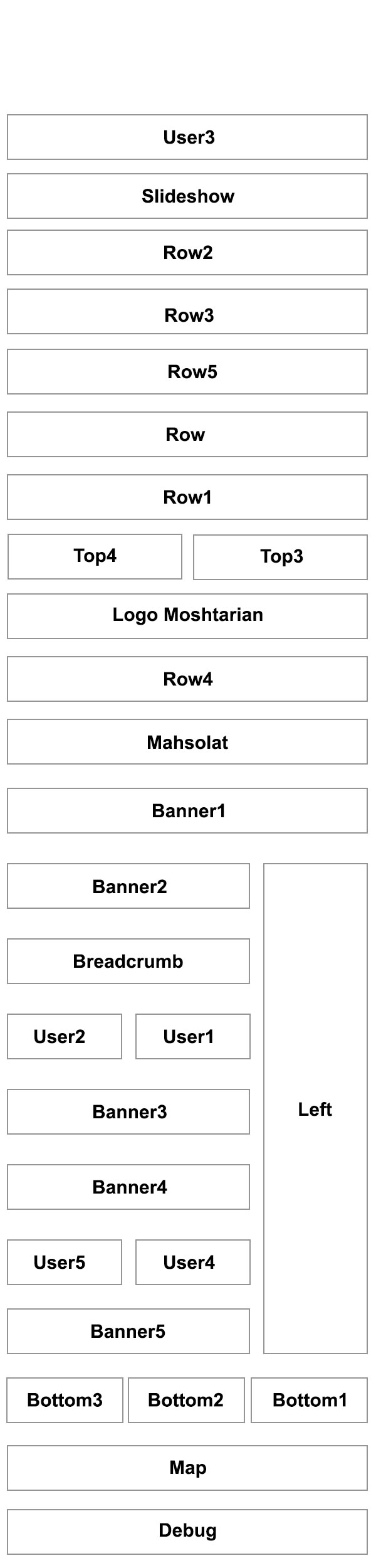Select the Banner2 box

(128, 886)
